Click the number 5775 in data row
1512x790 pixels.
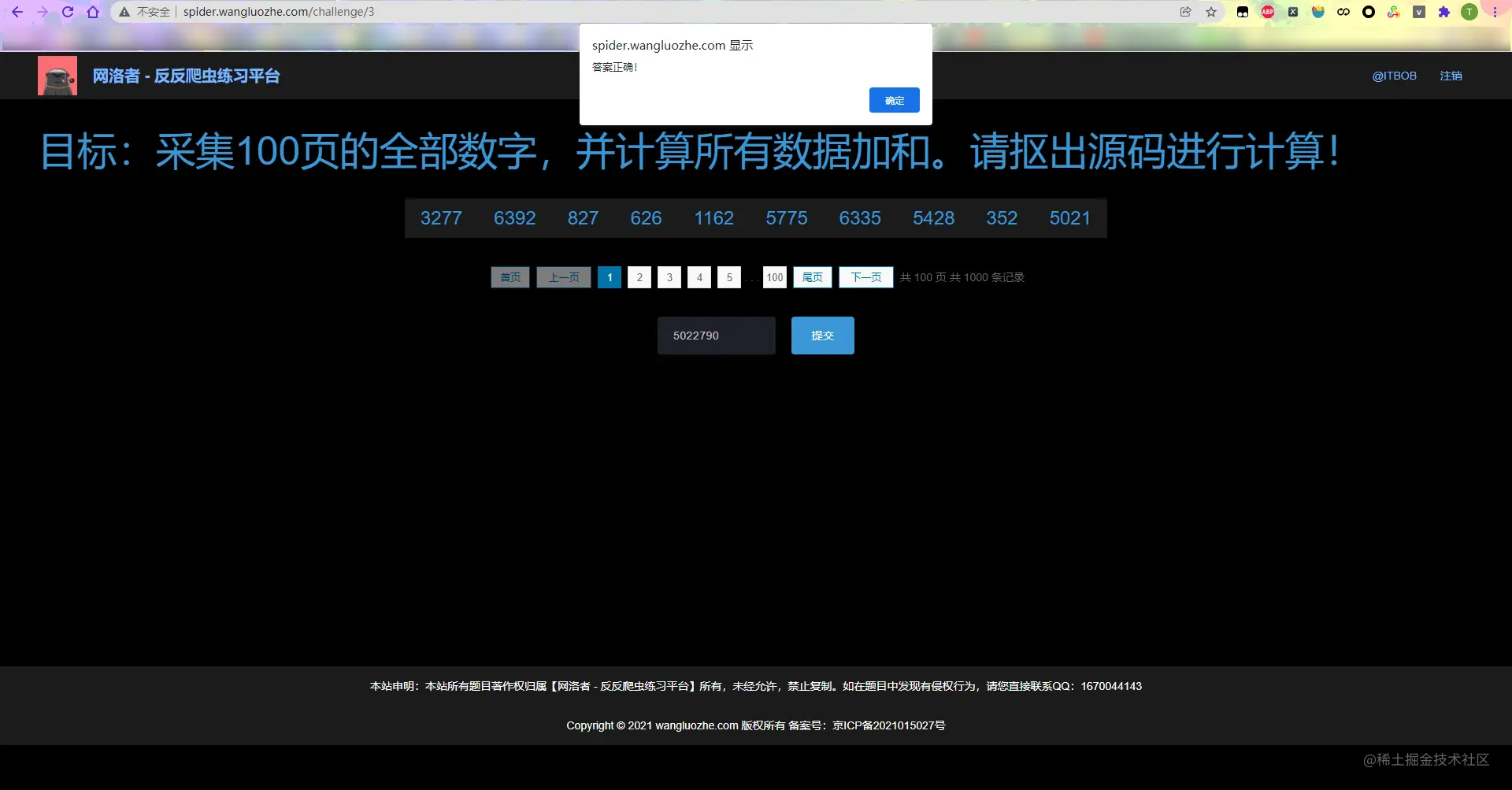click(787, 218)
